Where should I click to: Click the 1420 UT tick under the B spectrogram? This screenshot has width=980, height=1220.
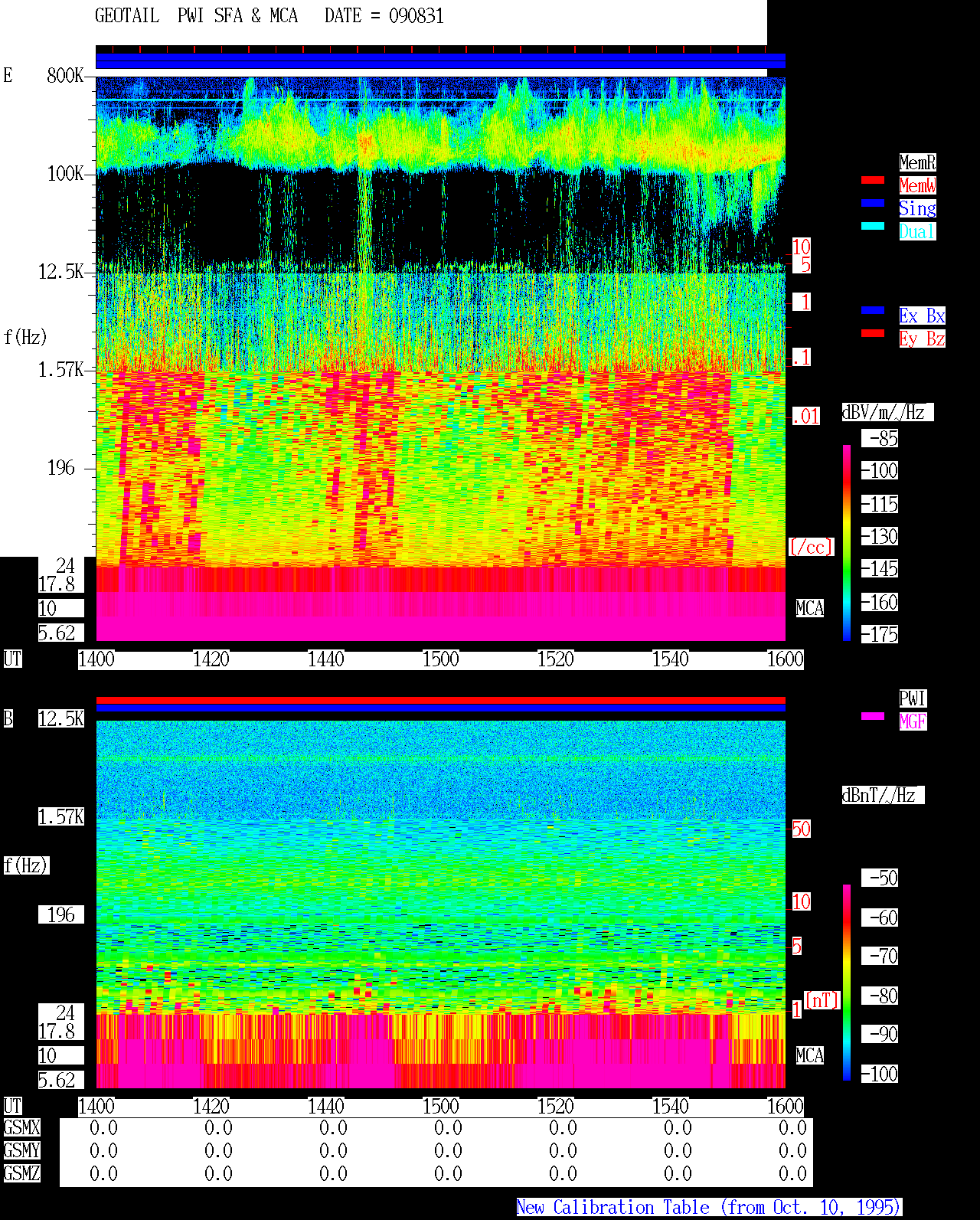[211, 1107]
